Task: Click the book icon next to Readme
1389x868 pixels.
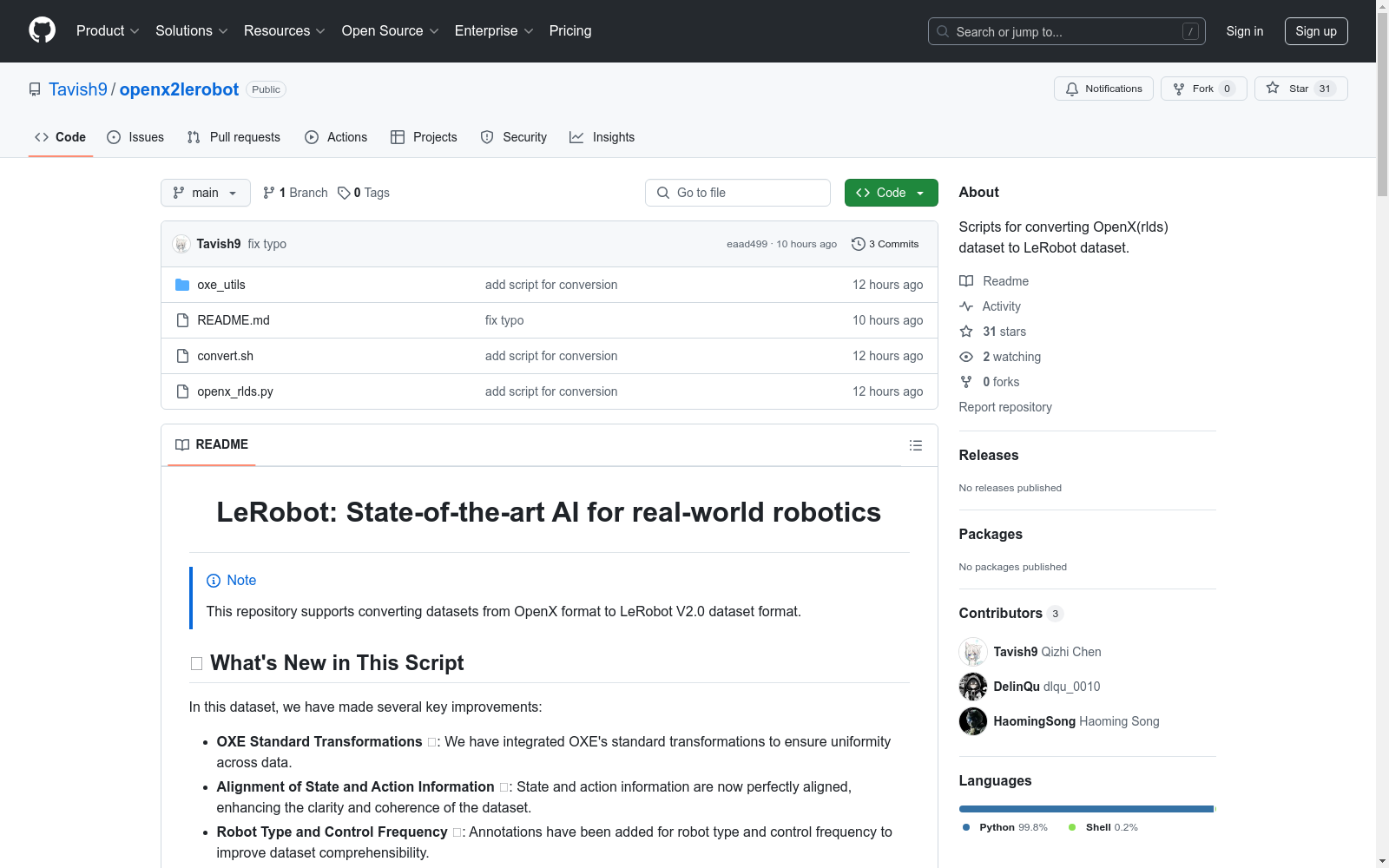Action: click(966, 281)
